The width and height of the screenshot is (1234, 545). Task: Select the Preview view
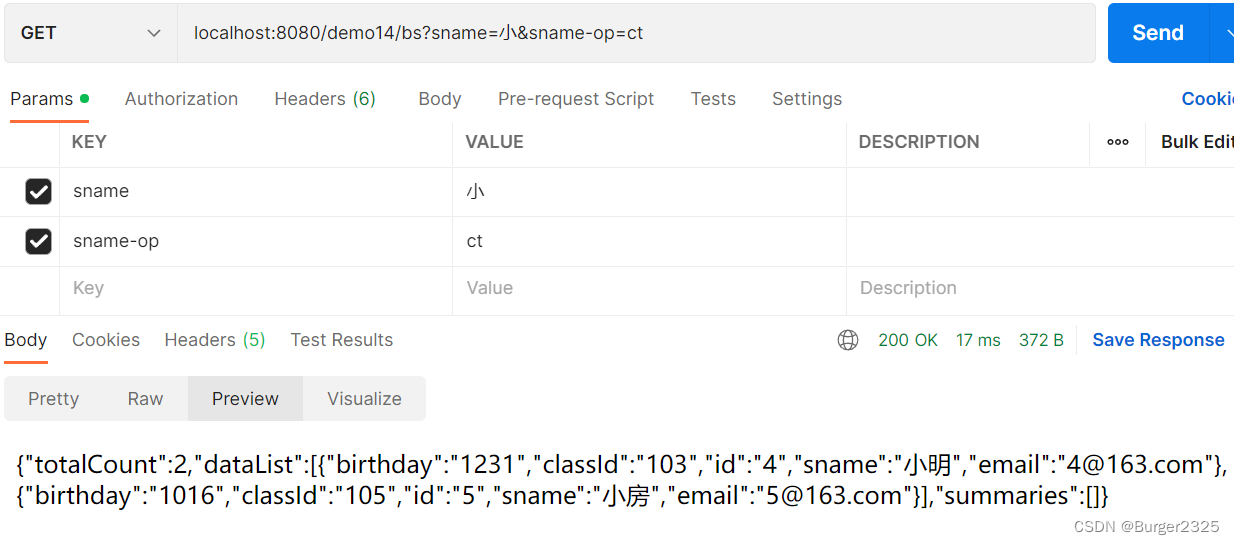click(x=245, y=399)
